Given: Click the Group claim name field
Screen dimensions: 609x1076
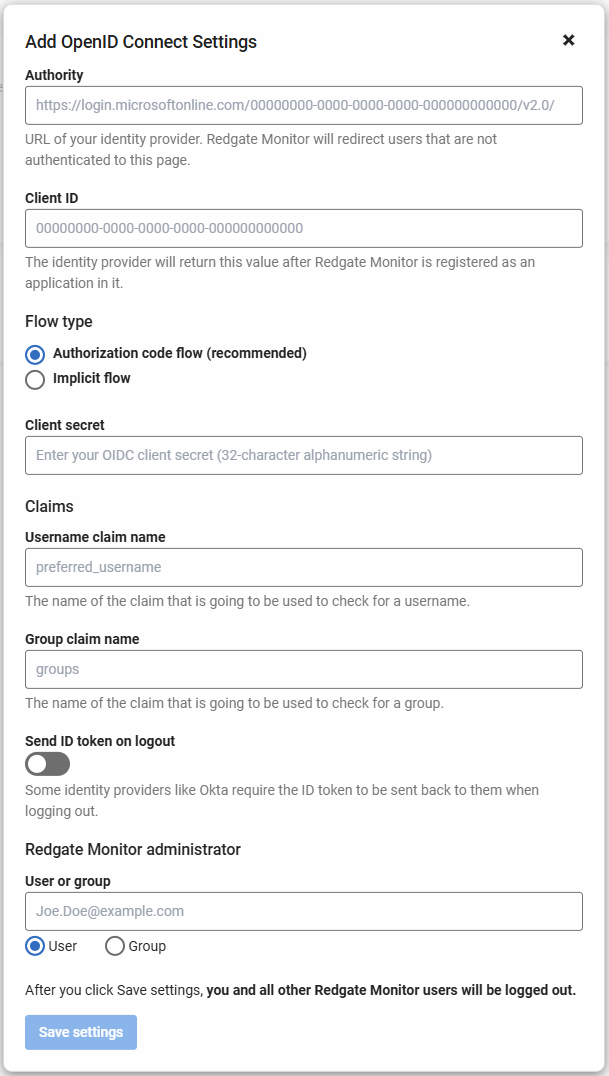Looking at the screenshot, I should (x=303, y=669).
